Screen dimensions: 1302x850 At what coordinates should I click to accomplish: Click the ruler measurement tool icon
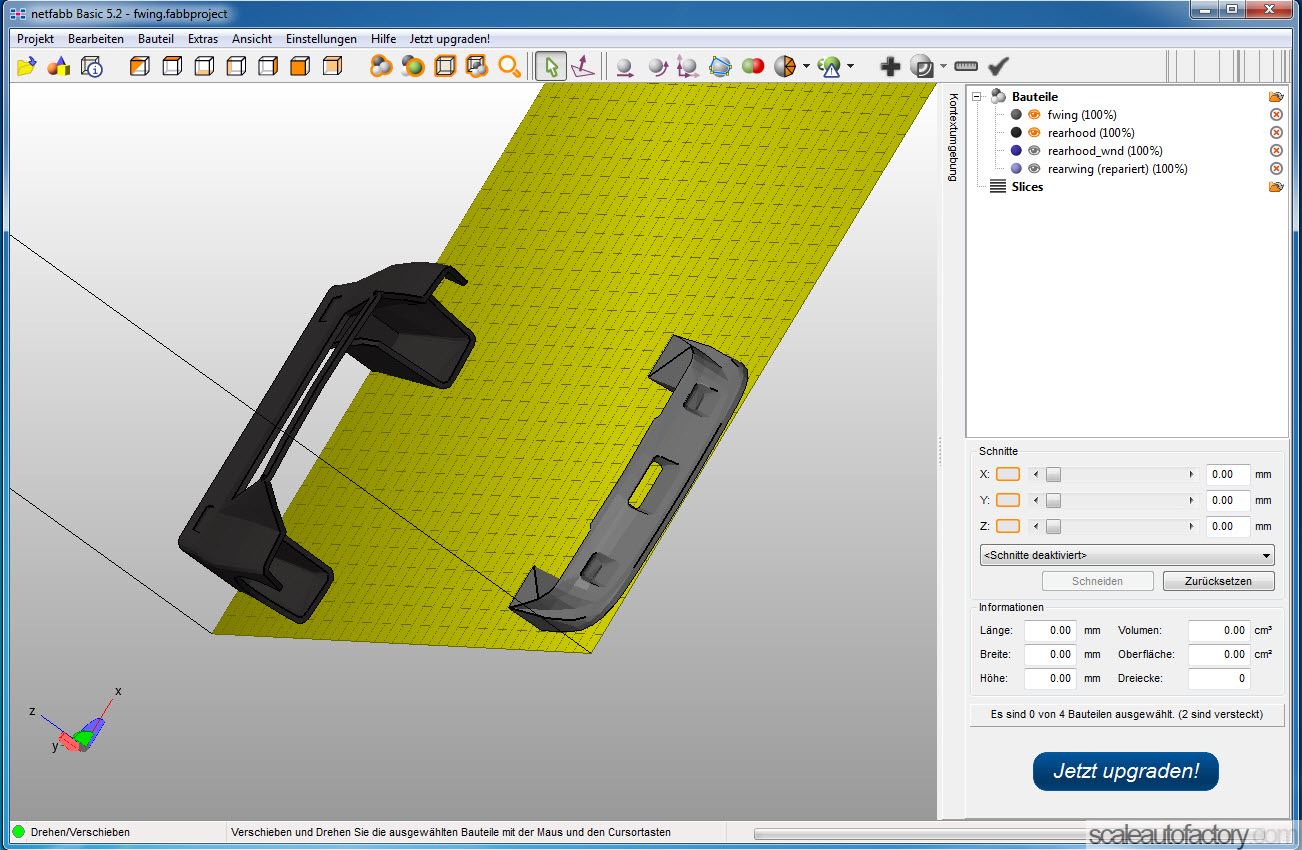(965, 67)
